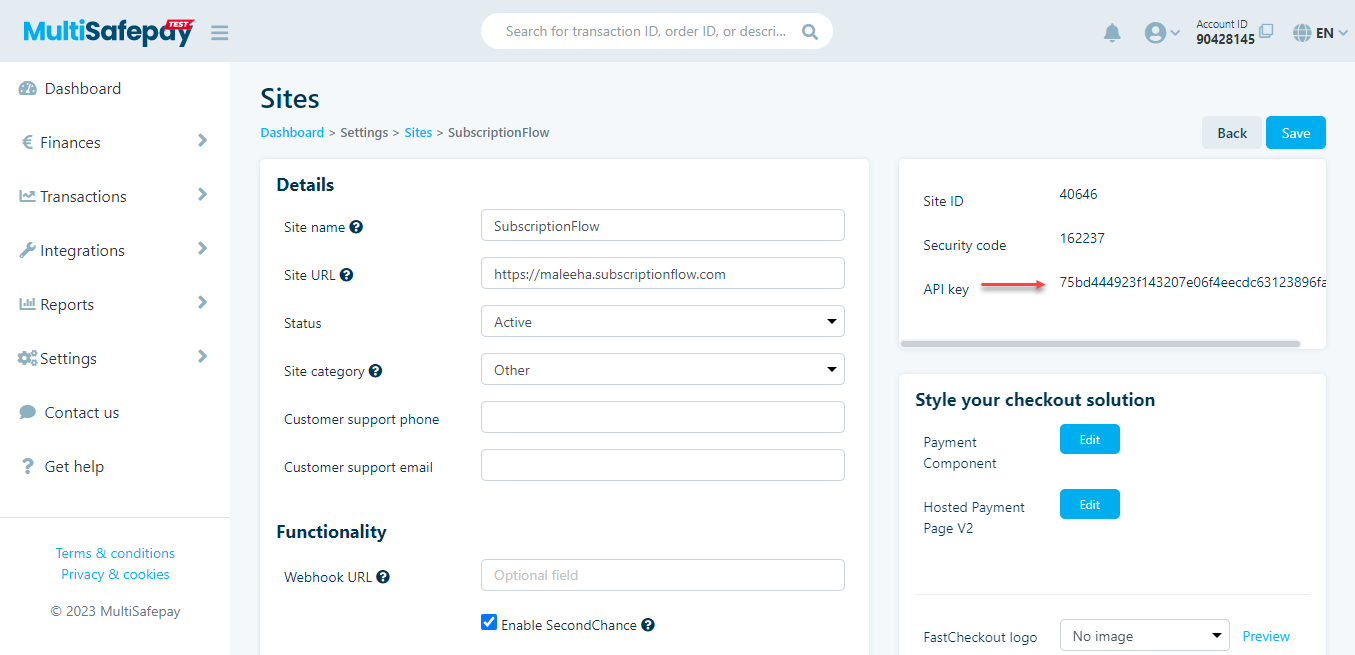The height and width of the screenshot is (655, 1355).
Task: Click the Customer support email field
Action: (663, 466)
